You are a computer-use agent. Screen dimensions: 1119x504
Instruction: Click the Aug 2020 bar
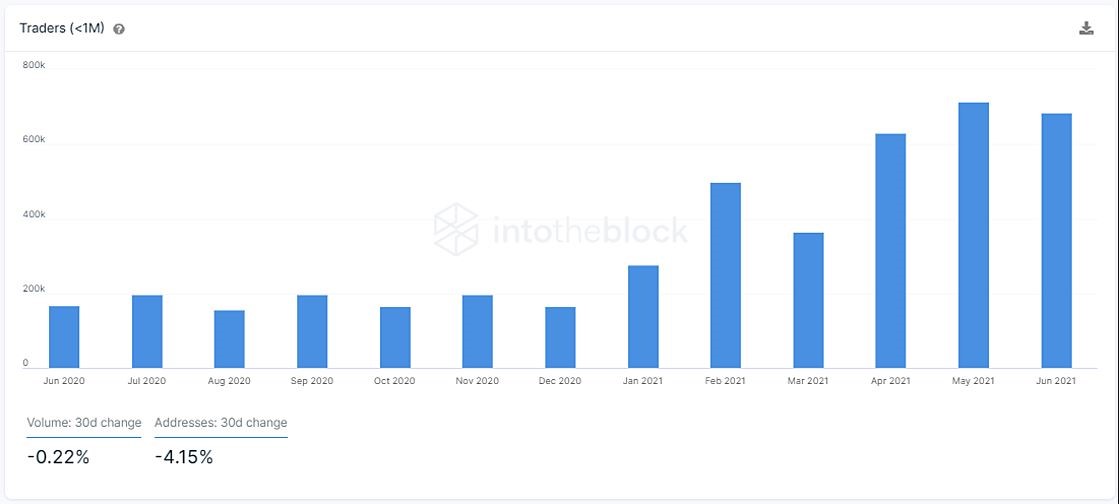tap(229, 339)
